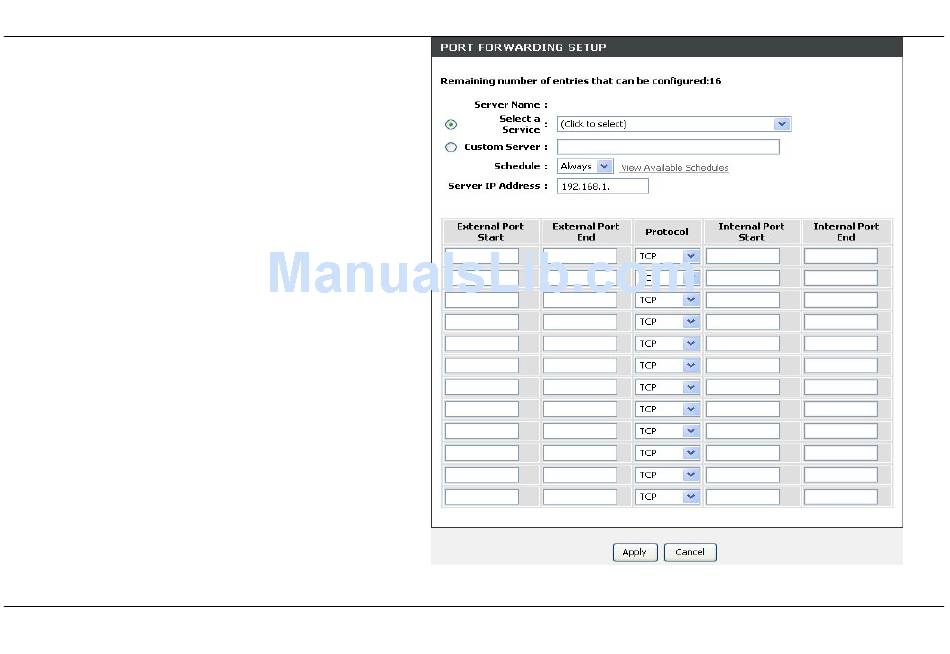Image resolution: width=950 pixels, height=654 pixels.
Task: Choose the 'Select a Service' radio button
Action: point(451,124)
